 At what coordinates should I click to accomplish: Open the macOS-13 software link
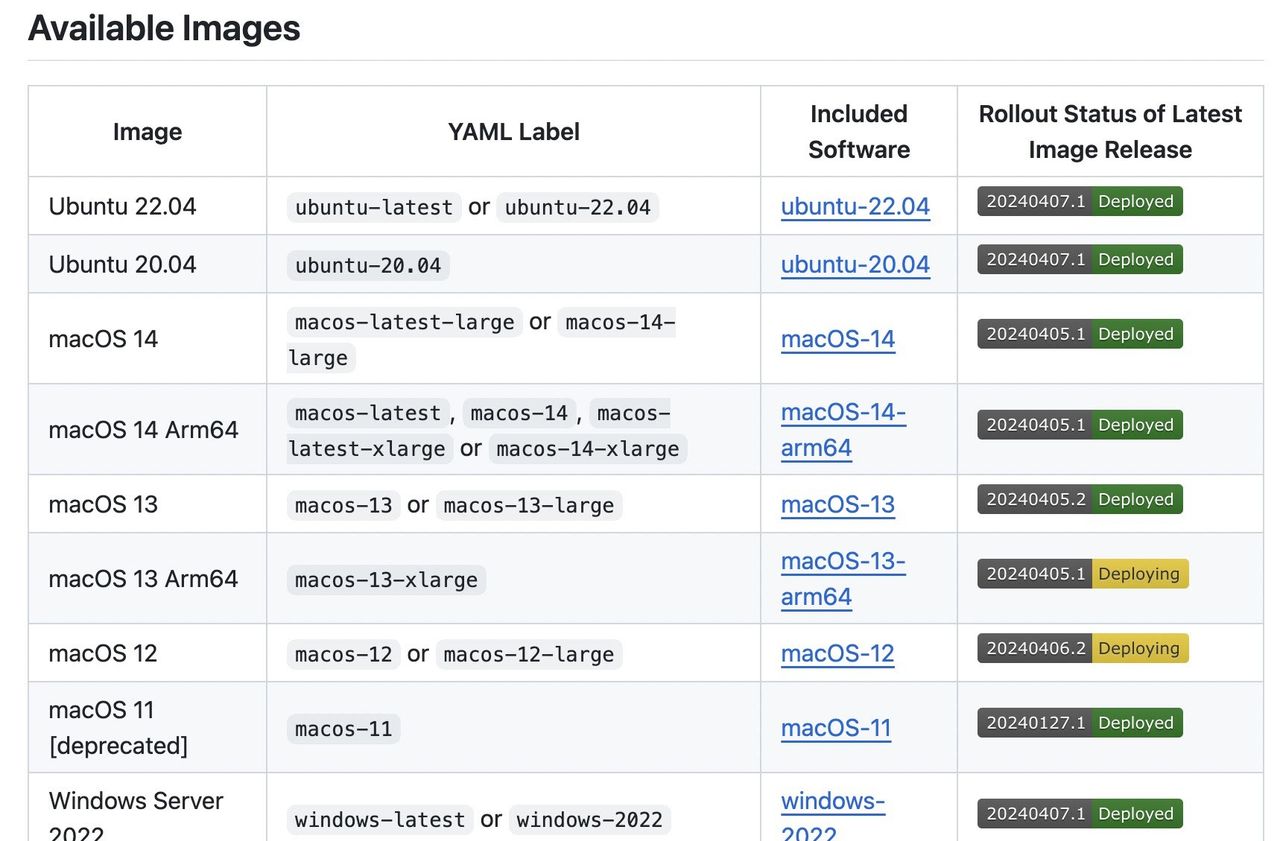click(838, 504)
